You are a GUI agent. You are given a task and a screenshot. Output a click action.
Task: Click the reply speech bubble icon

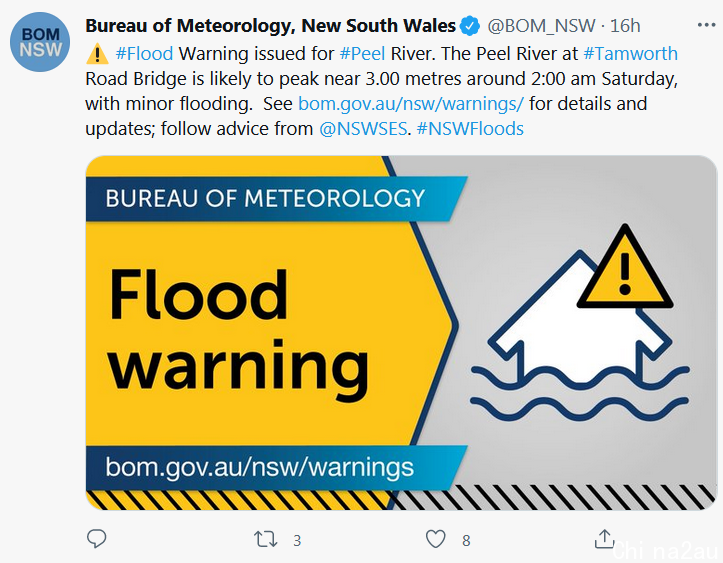(x=96, y=539)
